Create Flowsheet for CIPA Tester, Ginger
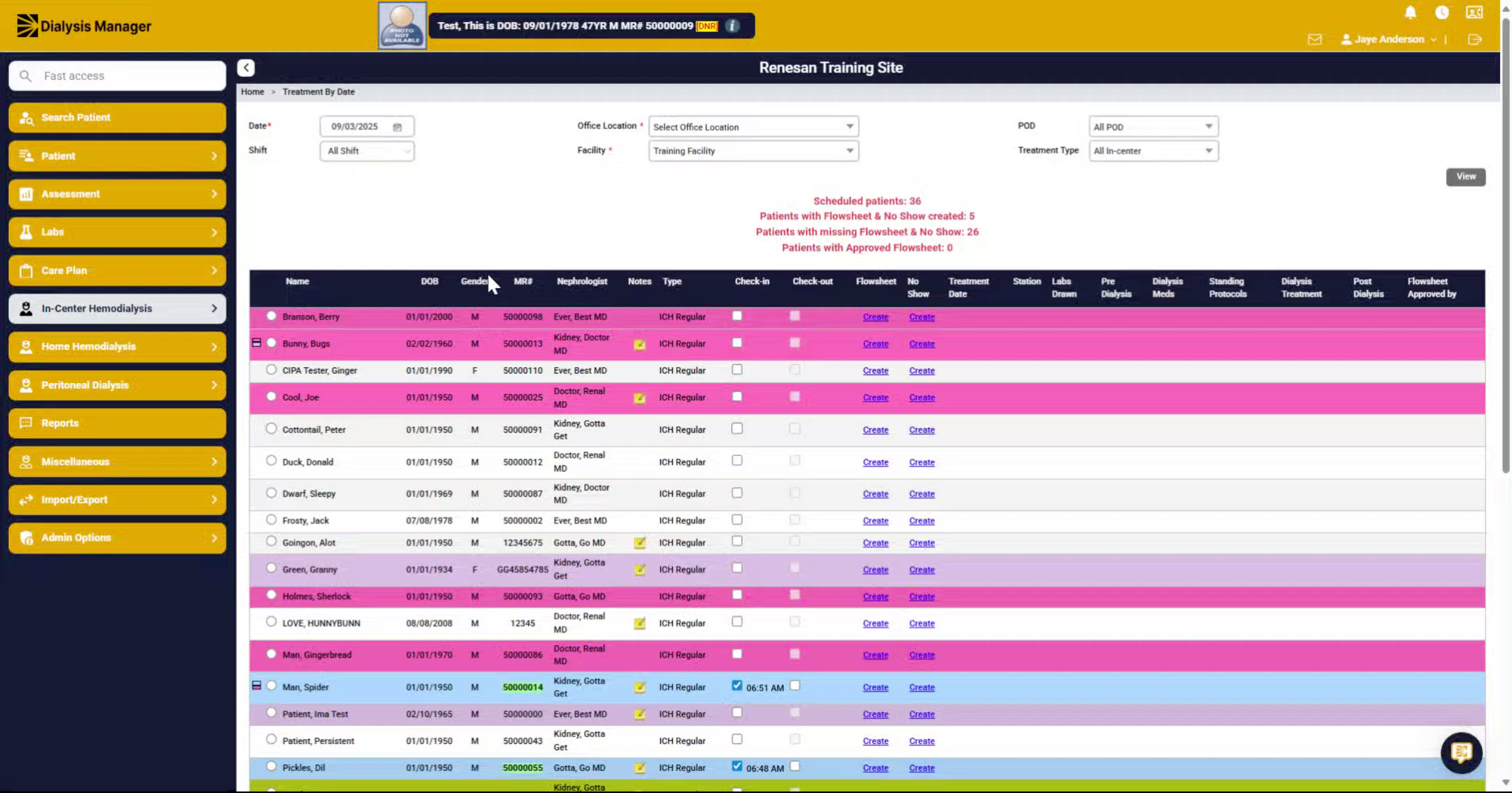 875,371
